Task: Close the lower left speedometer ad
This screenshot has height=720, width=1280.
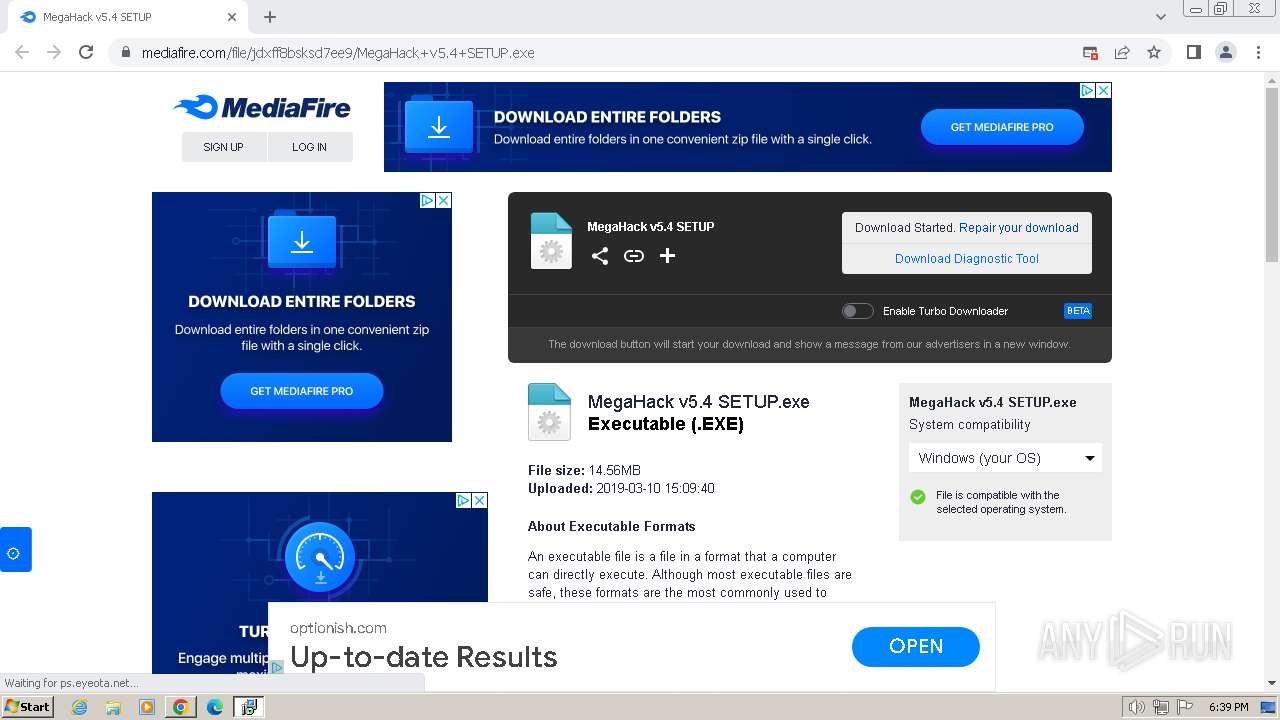Action: pyautogui.click(x=480, y=500)
